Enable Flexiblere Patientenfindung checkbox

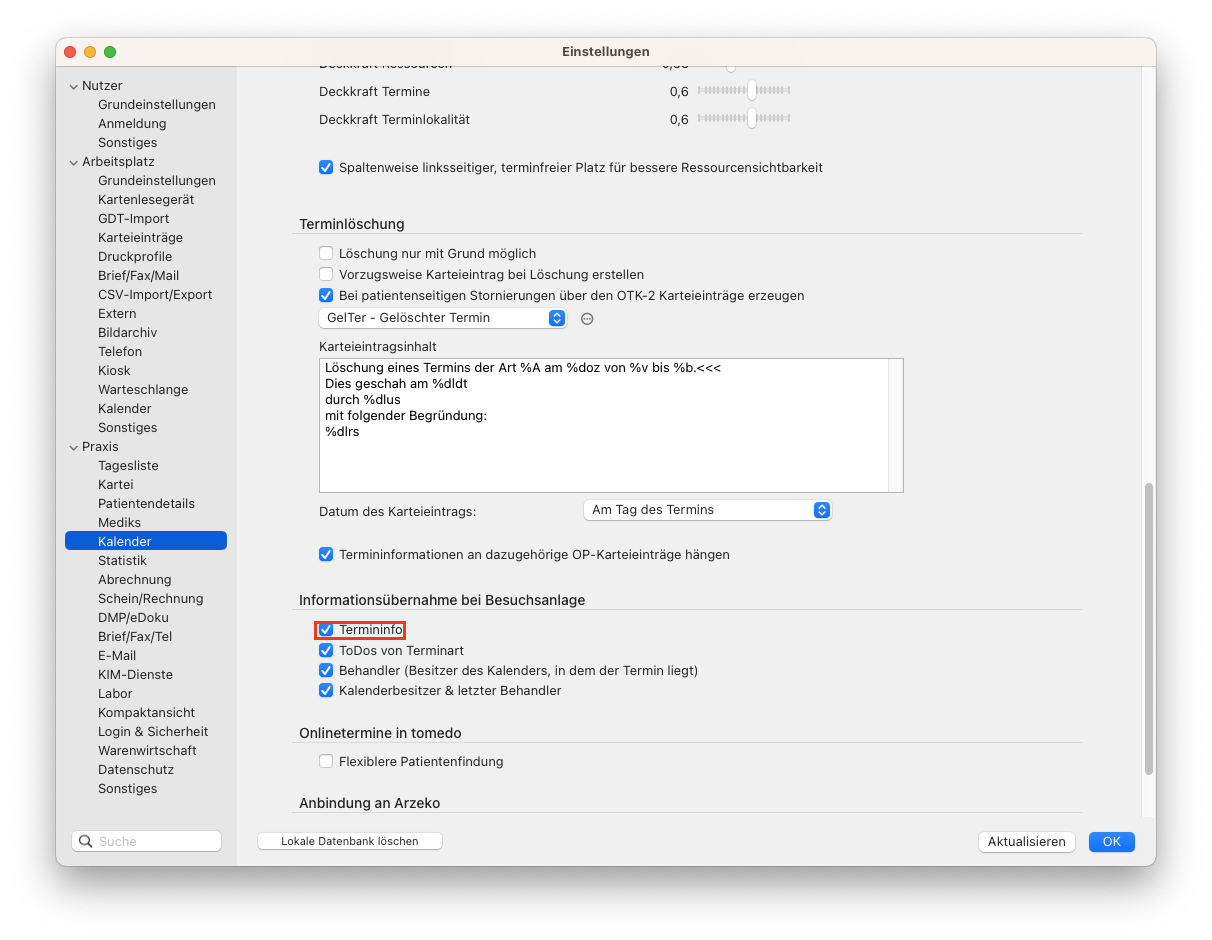coord(326,762)
